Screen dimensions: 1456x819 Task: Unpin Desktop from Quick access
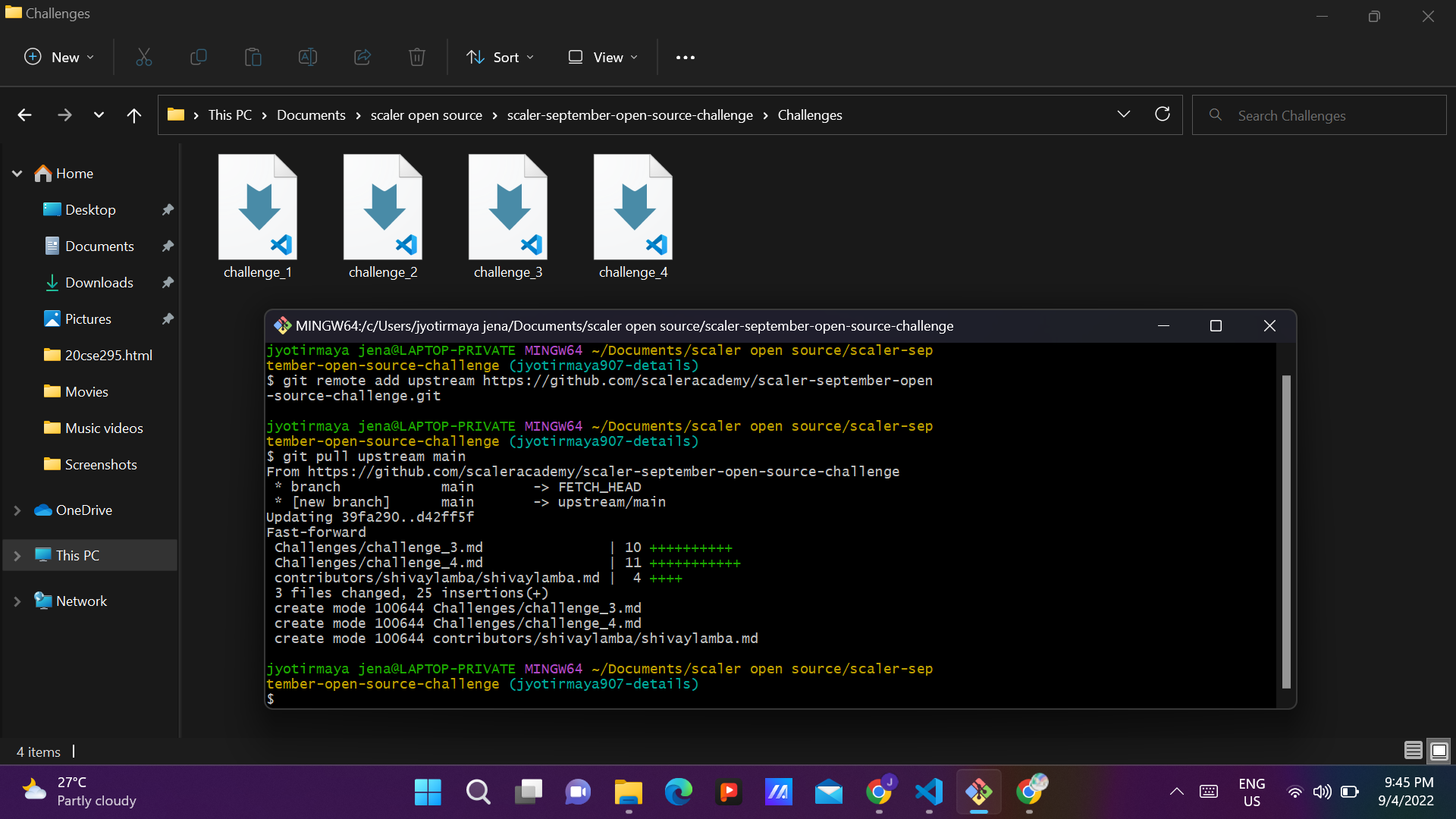168,209
